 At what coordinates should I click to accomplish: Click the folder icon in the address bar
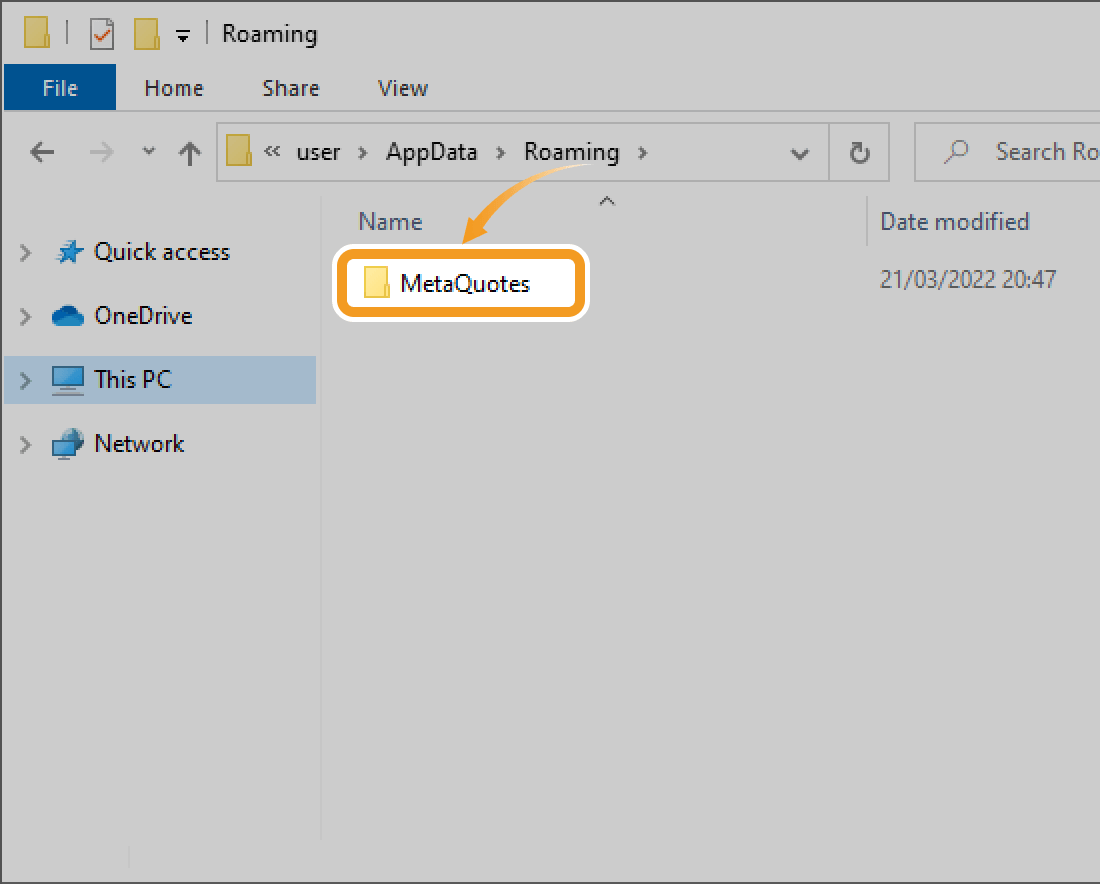pos(238,152)
